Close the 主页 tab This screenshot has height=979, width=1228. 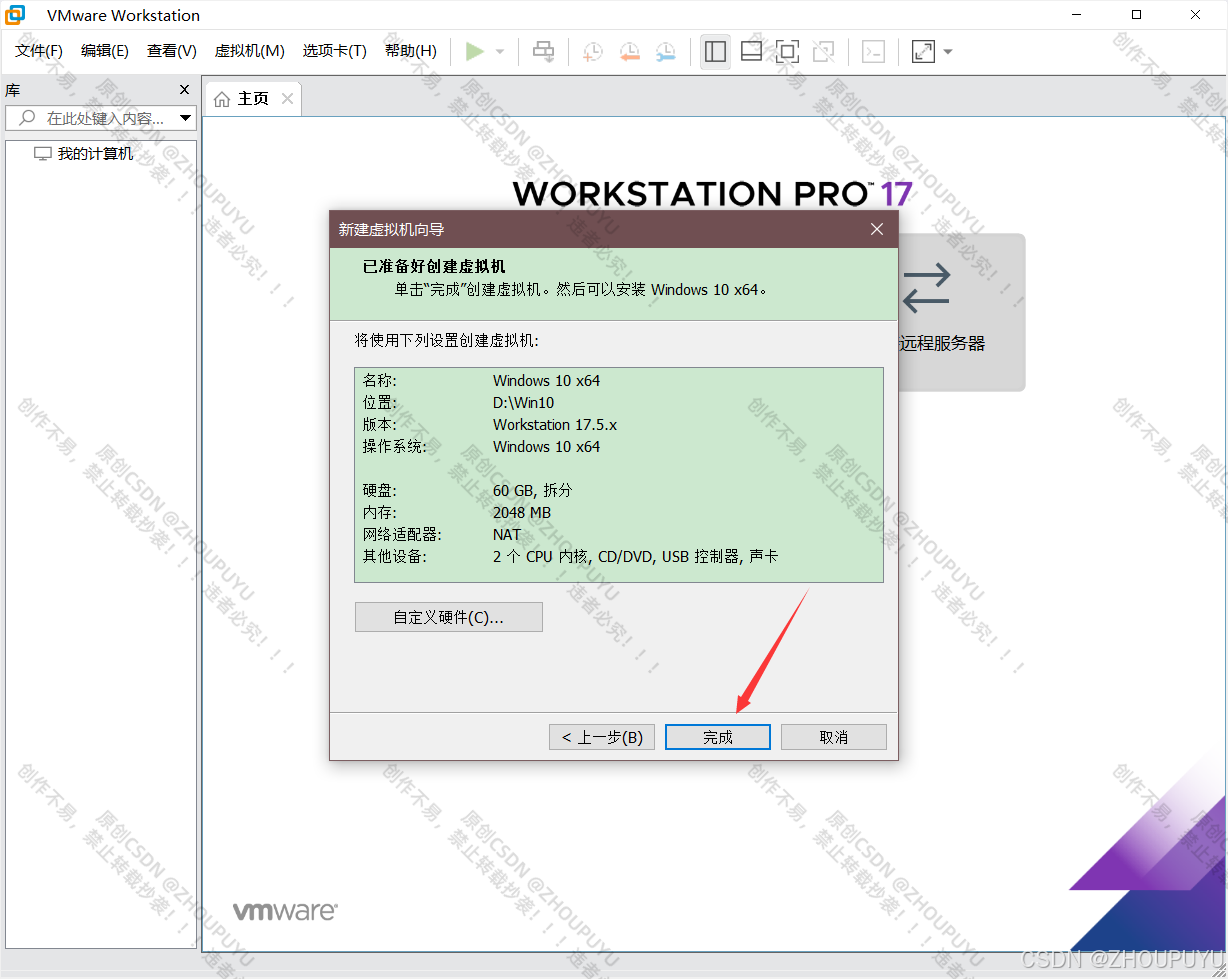287,98
